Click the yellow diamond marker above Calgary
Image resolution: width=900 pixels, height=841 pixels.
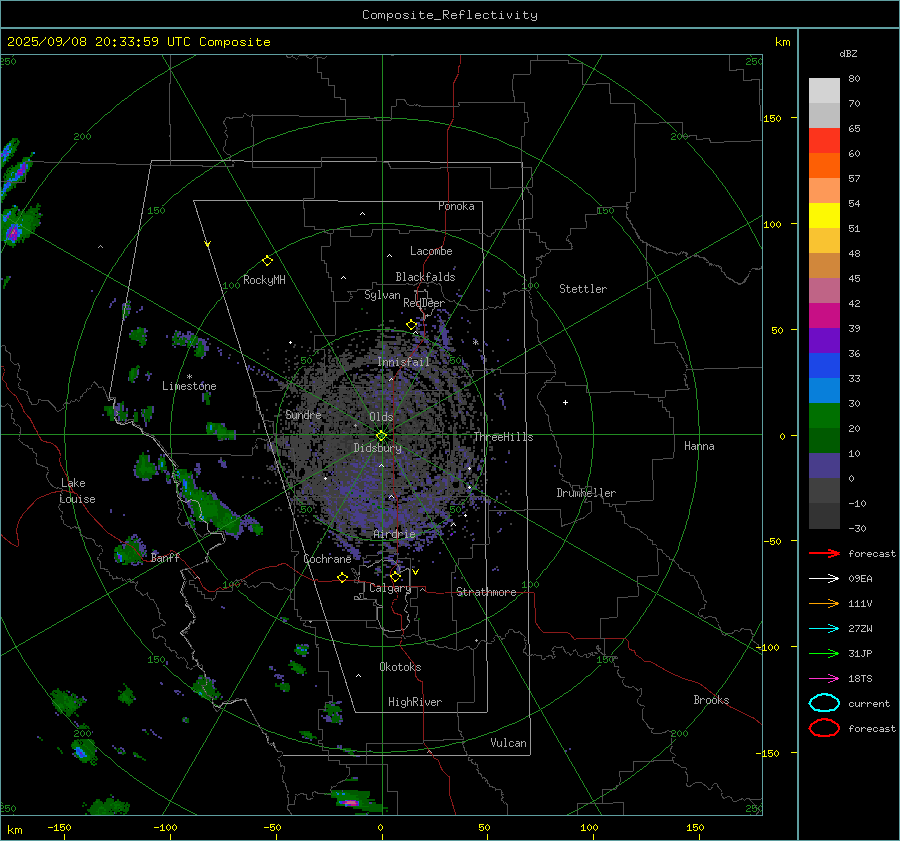395,576
